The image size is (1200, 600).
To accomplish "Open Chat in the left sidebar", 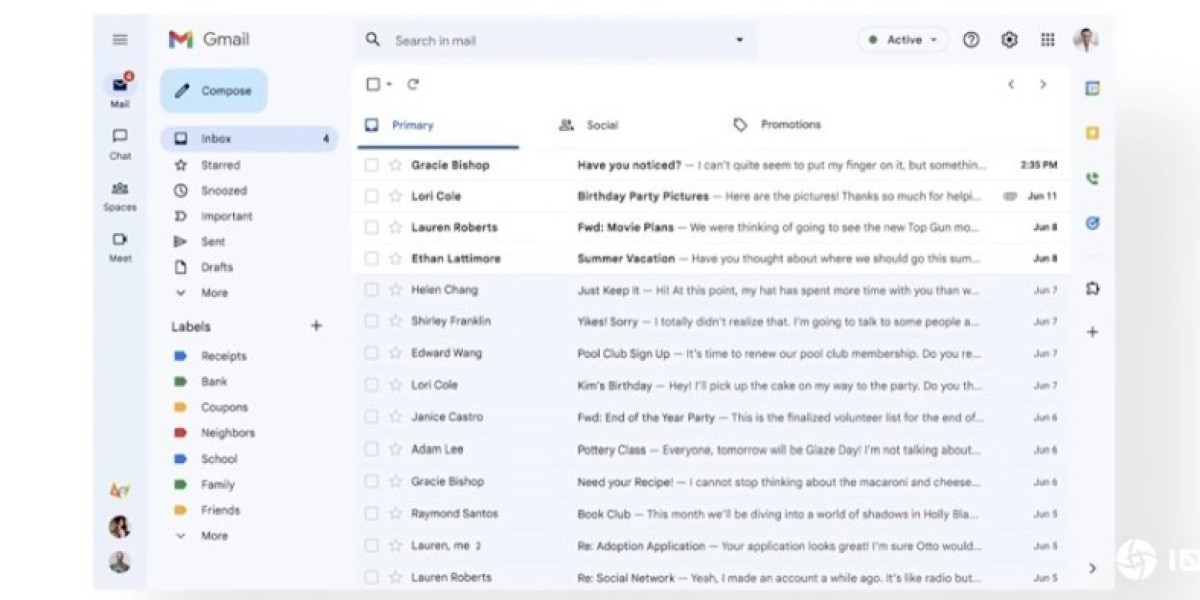I will pyautogui.click(x=120, y=143).
